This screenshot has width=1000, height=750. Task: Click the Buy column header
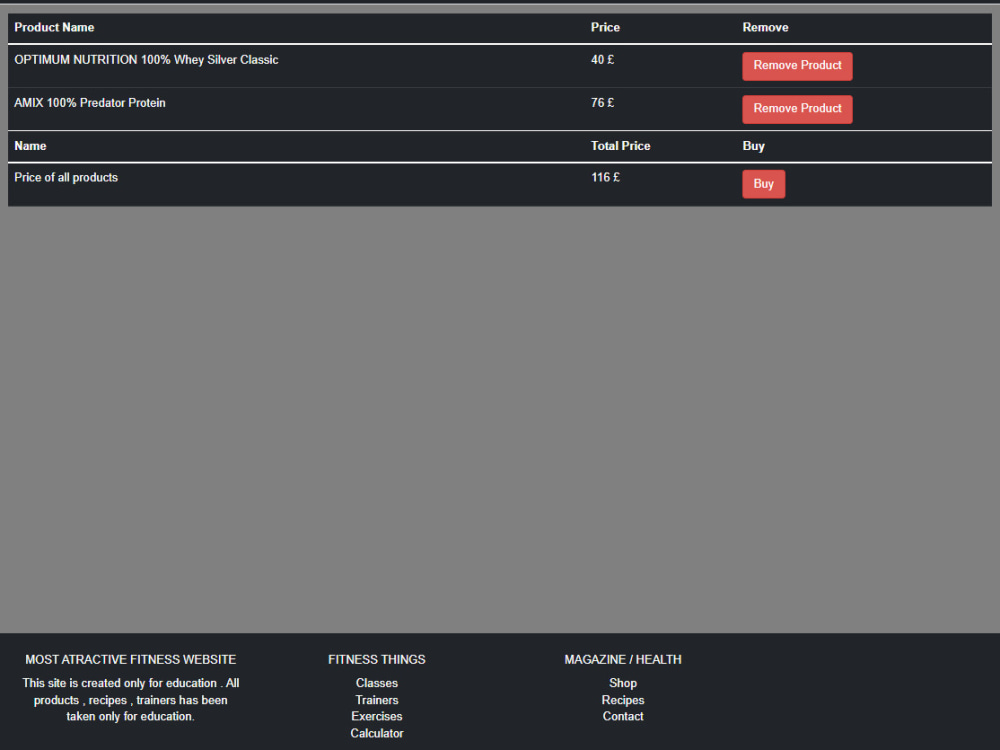click(x=753, y=146)
